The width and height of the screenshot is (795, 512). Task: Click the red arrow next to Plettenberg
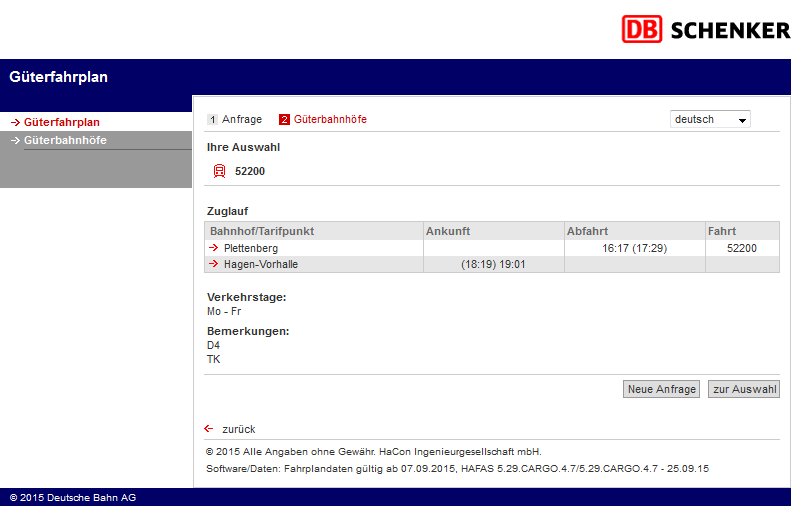tap(213, 248)
